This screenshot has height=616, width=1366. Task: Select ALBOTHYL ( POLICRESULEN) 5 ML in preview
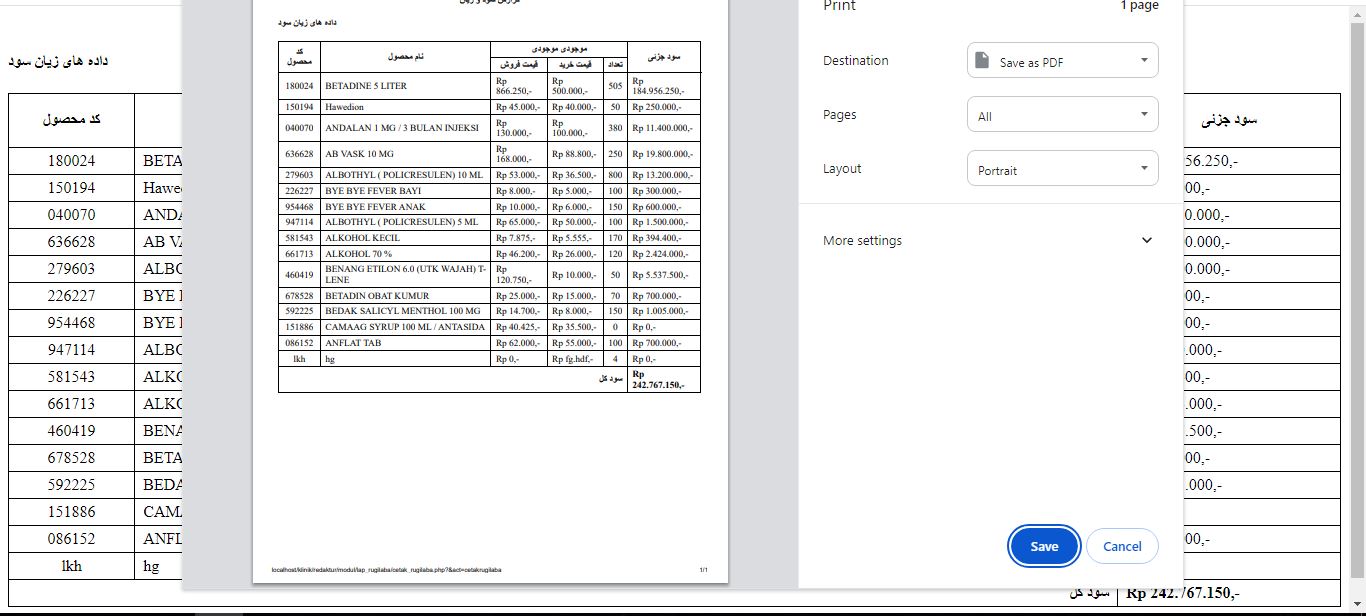[x=401, y=222]
